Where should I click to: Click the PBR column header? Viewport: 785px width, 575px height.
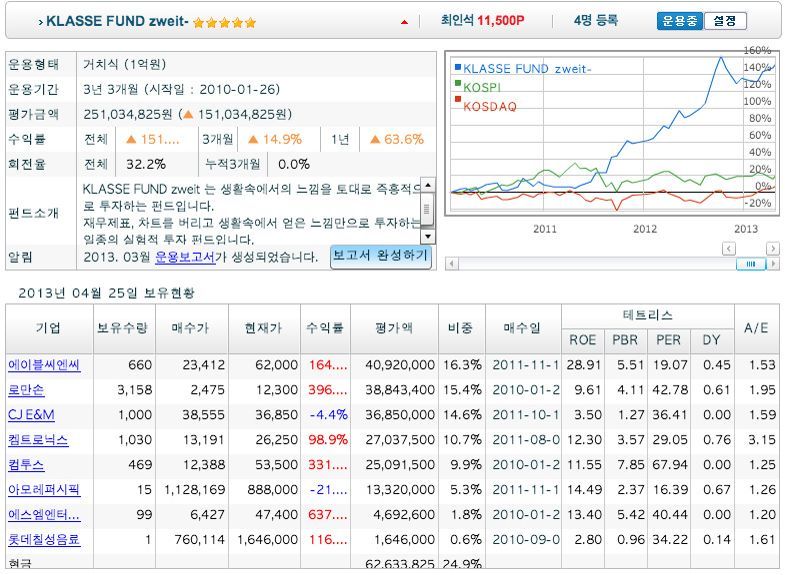626,340
